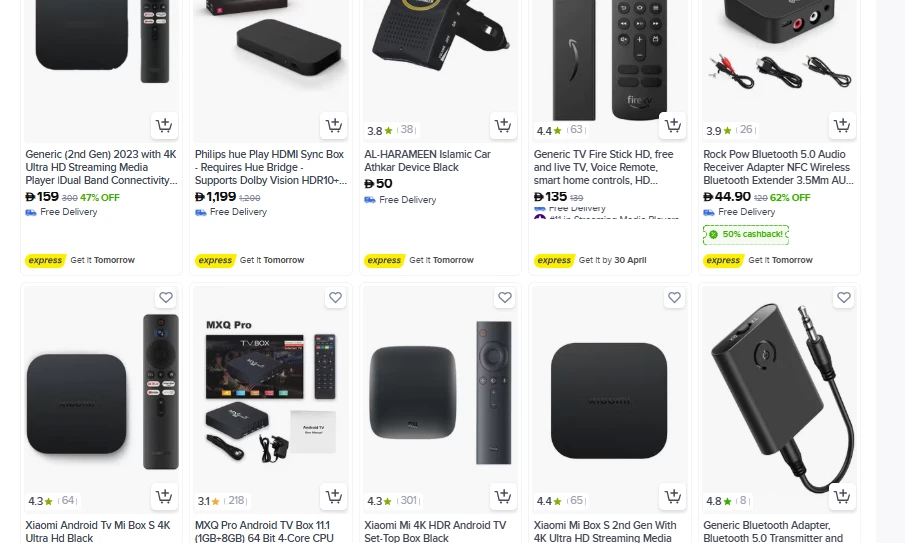Viewport: 905px width, 543px height.
Task: Favorite the Xiaomi Mi Box S 2nd Gen
Action: (674, 298)
